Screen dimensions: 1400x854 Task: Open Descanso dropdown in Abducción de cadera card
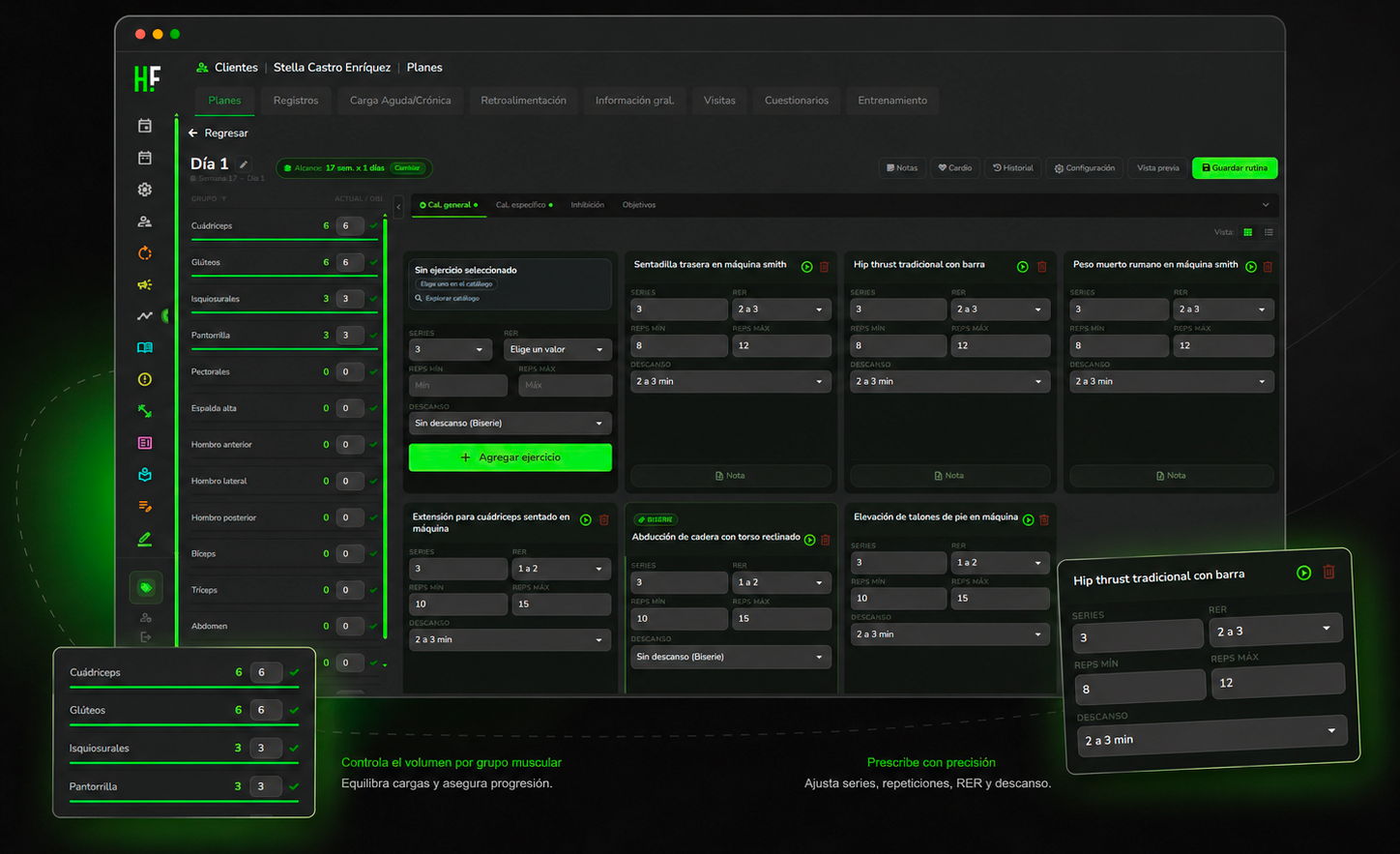[x=731, y=657]
